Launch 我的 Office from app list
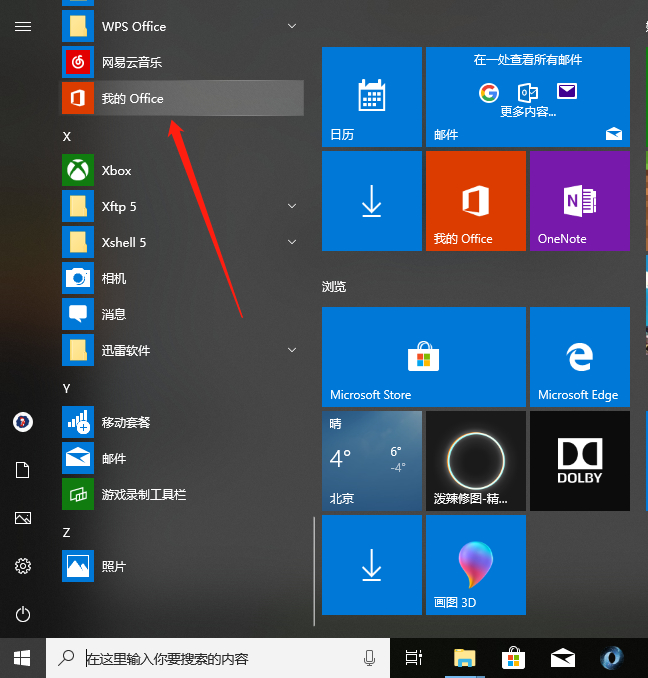This screenshot has width=648, height=678. click(x=182, y=98)
